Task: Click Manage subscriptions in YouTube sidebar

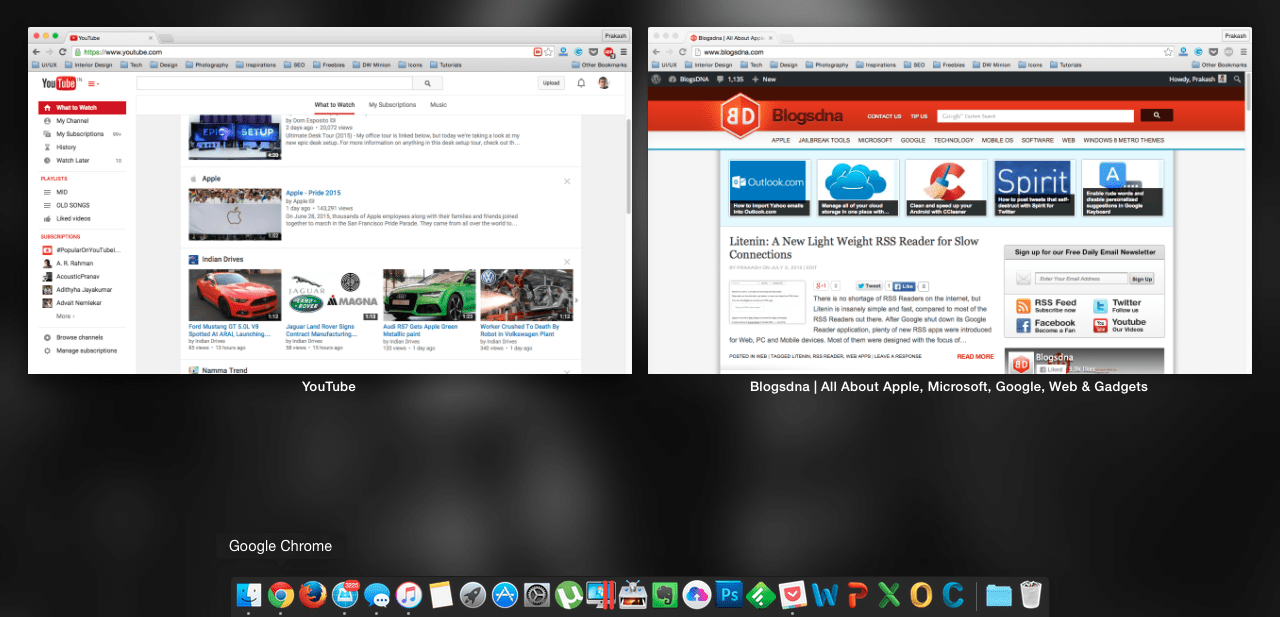Action: (x=86, y=351)
